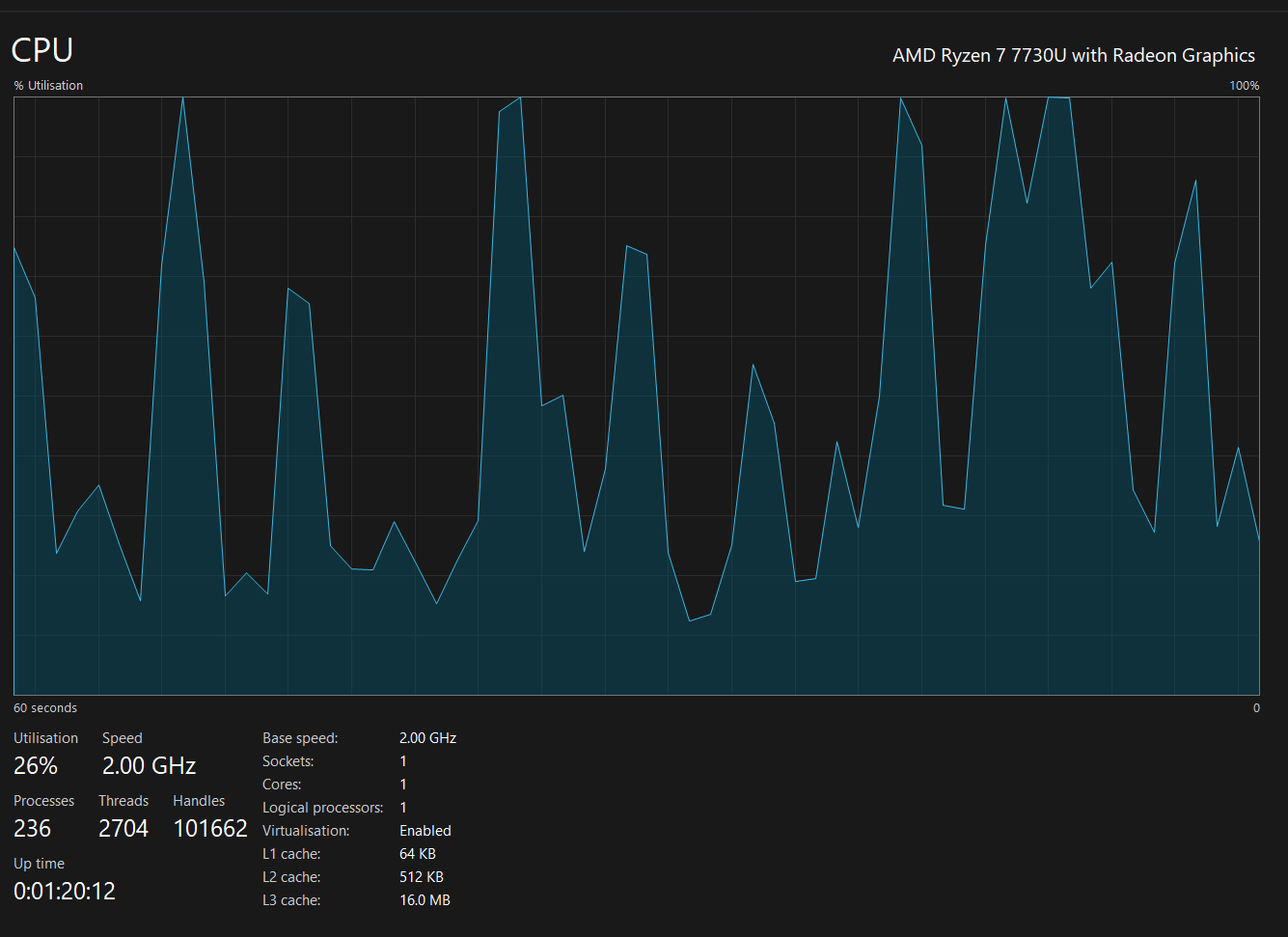Select the Processes count 236

(x=33, y=828)
